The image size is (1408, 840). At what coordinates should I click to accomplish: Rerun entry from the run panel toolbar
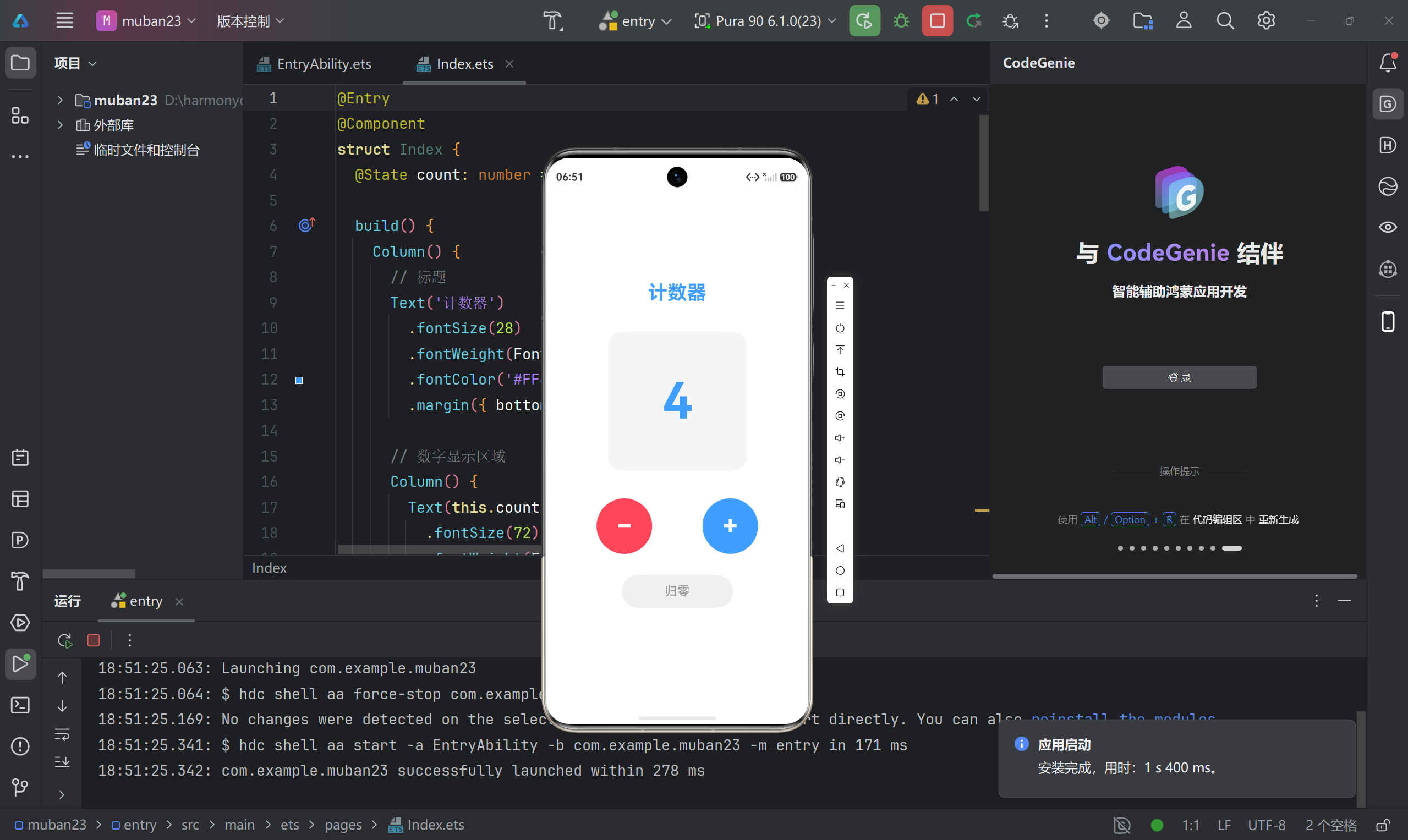point(64,640)
